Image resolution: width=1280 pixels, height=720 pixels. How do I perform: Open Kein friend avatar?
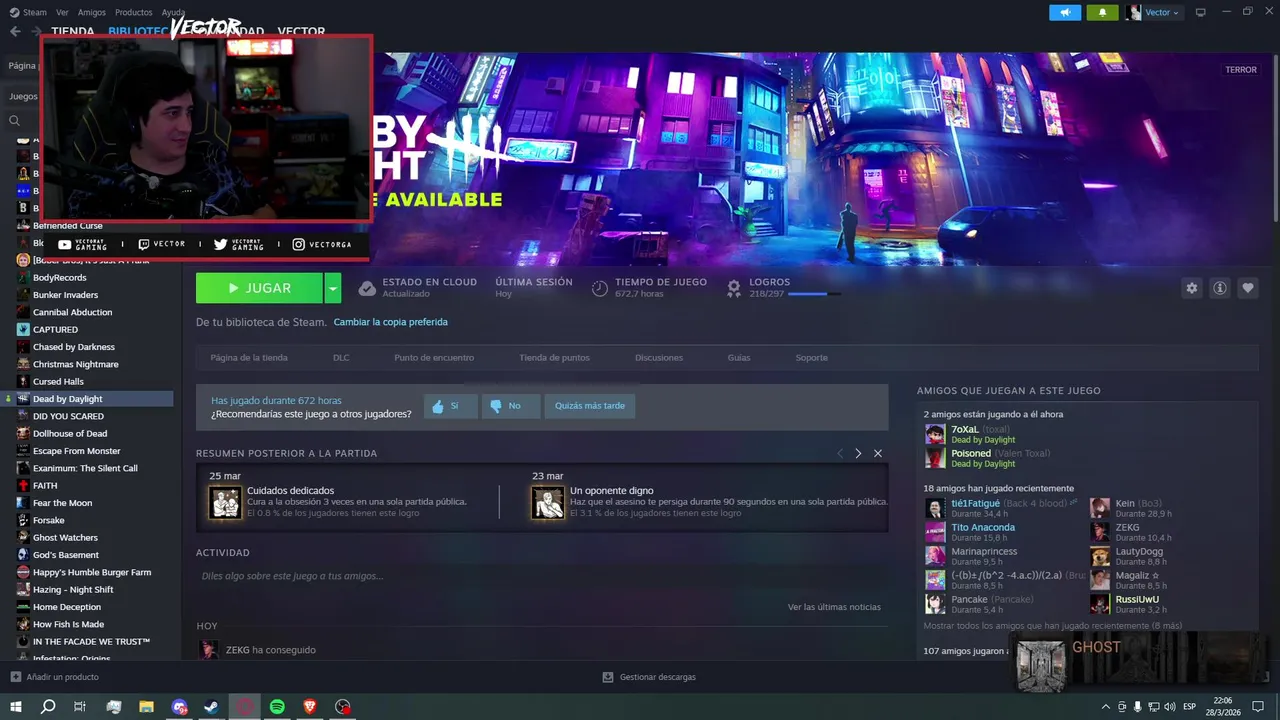coord(1100,508)
